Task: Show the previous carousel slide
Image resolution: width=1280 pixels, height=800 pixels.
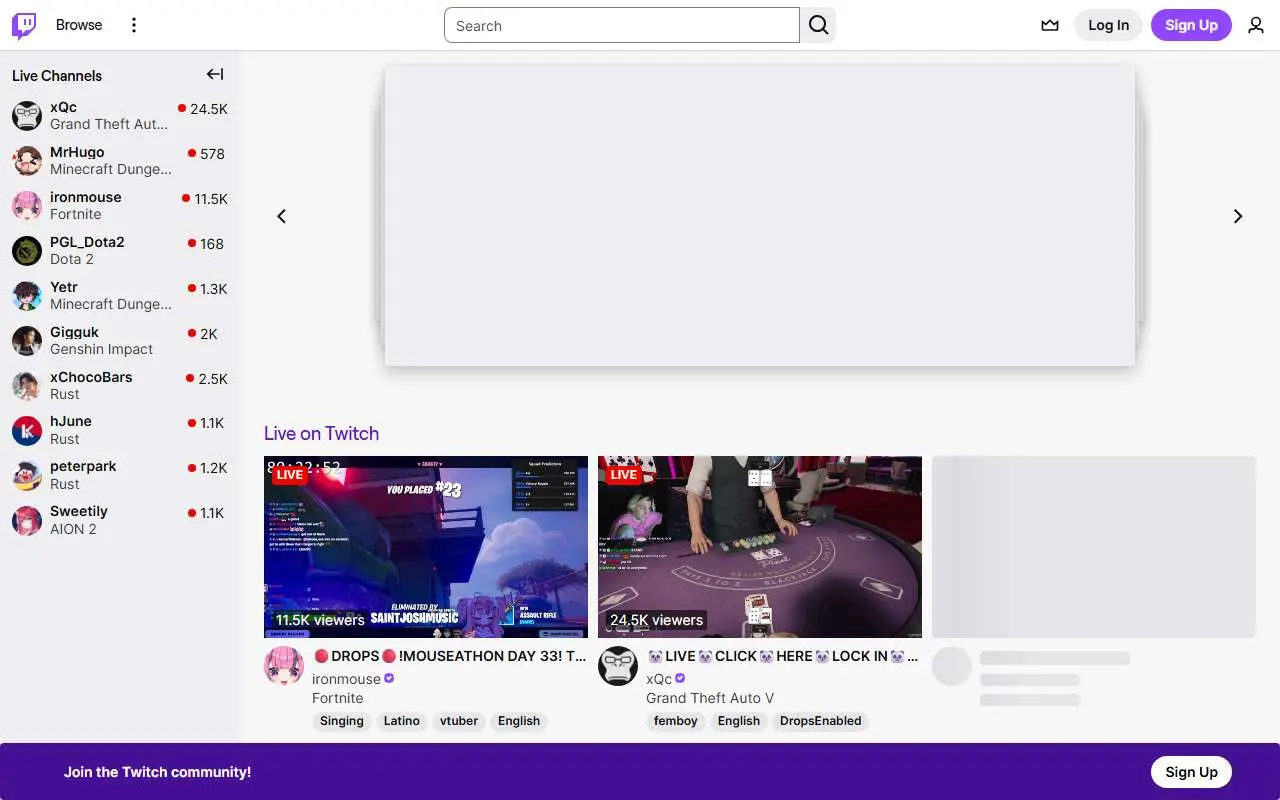Action: click(281, 216)
